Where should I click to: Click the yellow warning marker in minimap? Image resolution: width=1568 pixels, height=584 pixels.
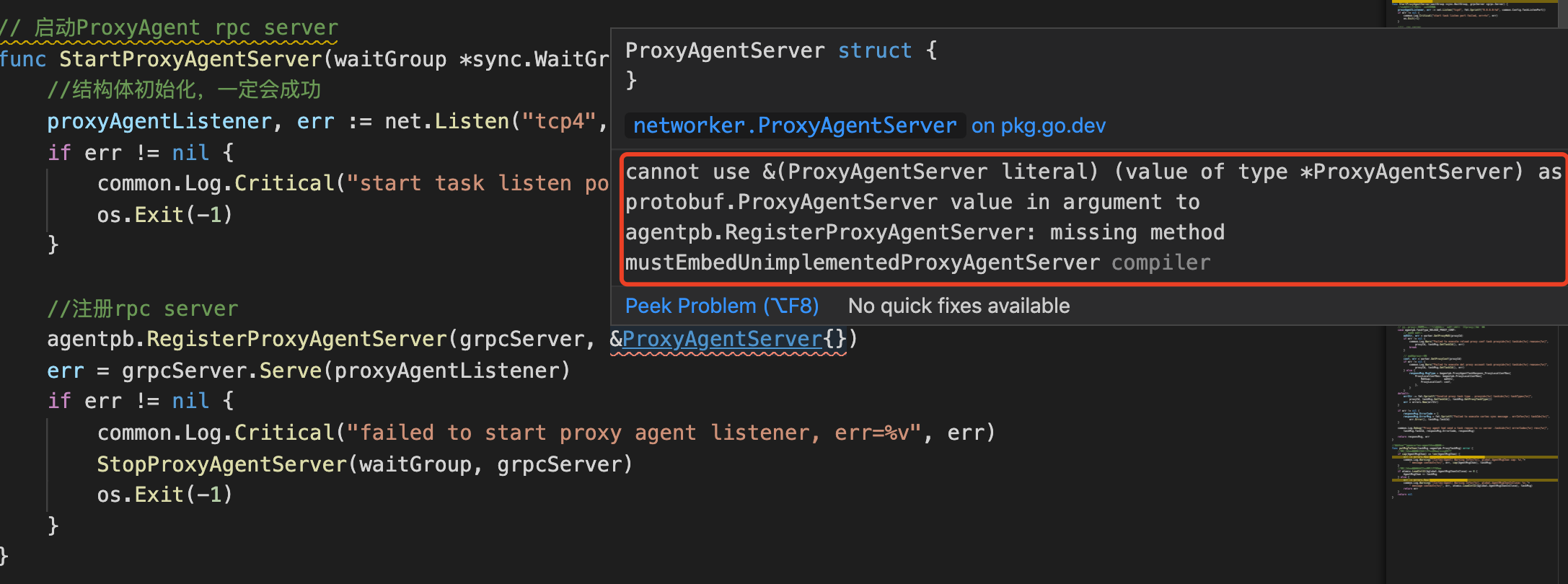1476,457
